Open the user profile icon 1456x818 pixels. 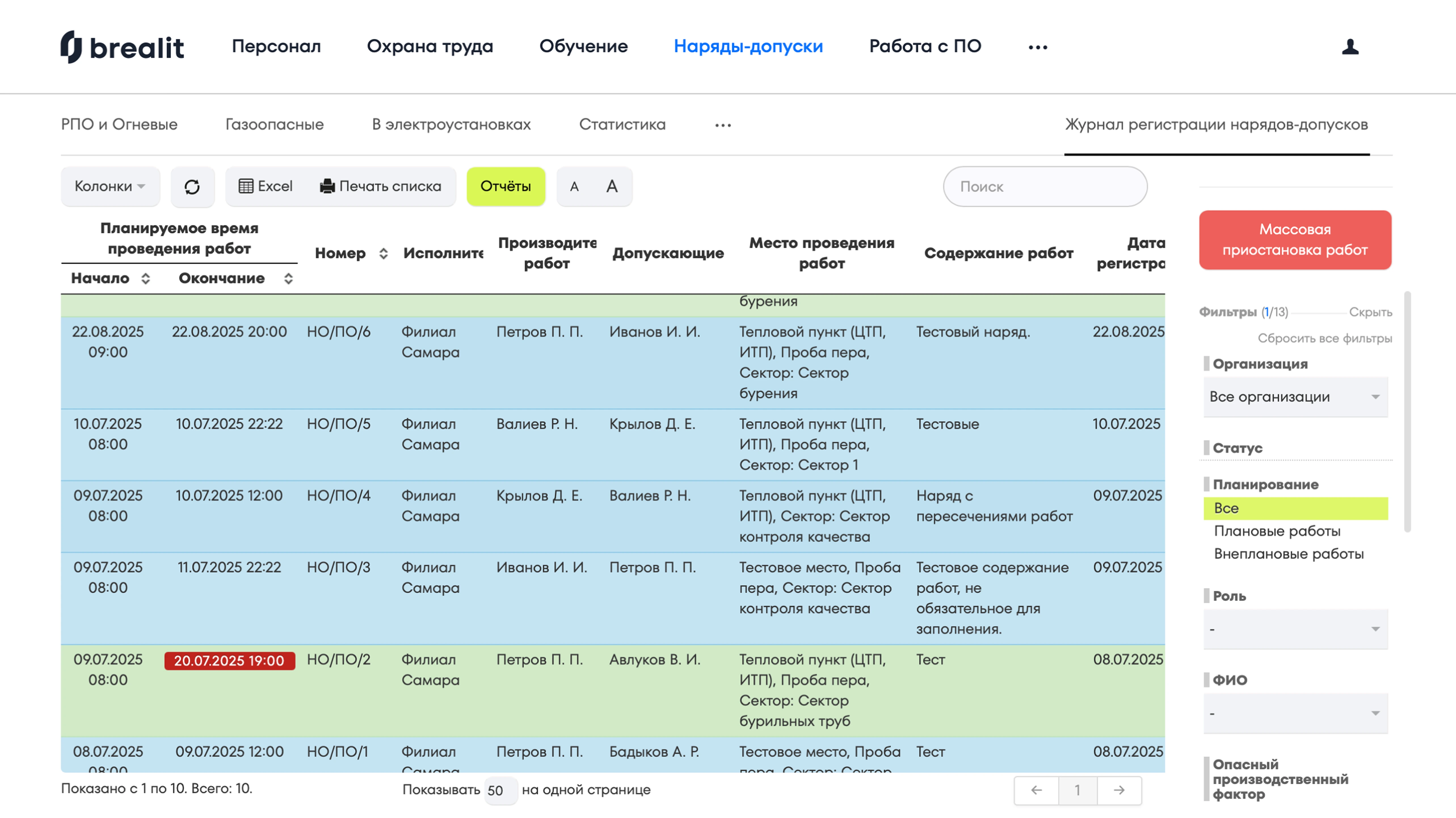pos(1350,47)
